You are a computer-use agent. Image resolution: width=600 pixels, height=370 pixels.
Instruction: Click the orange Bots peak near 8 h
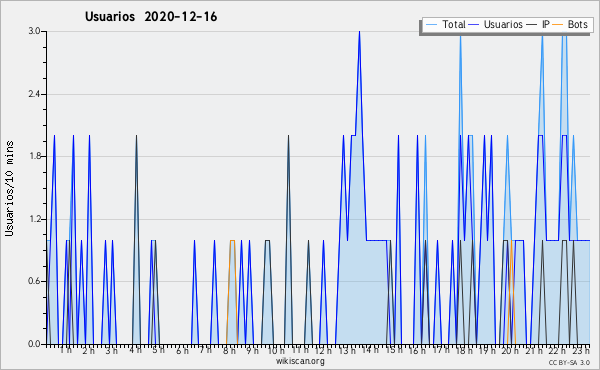[x=232, y=241]
